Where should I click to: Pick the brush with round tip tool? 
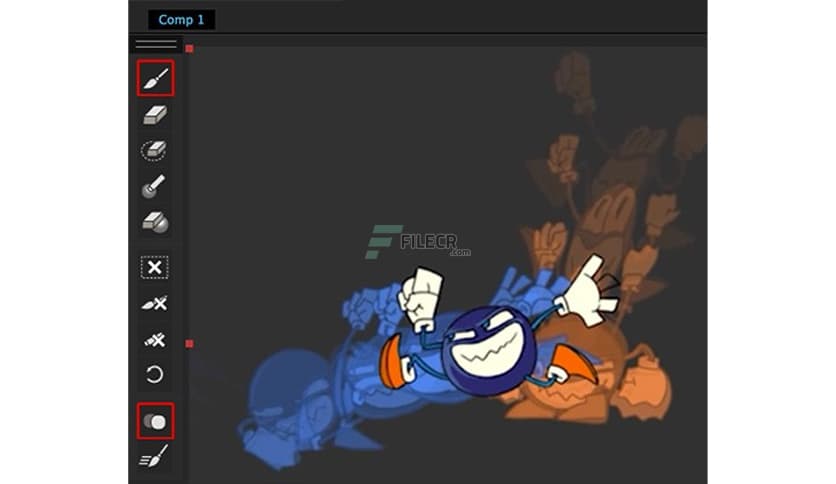tap(154, 186)
